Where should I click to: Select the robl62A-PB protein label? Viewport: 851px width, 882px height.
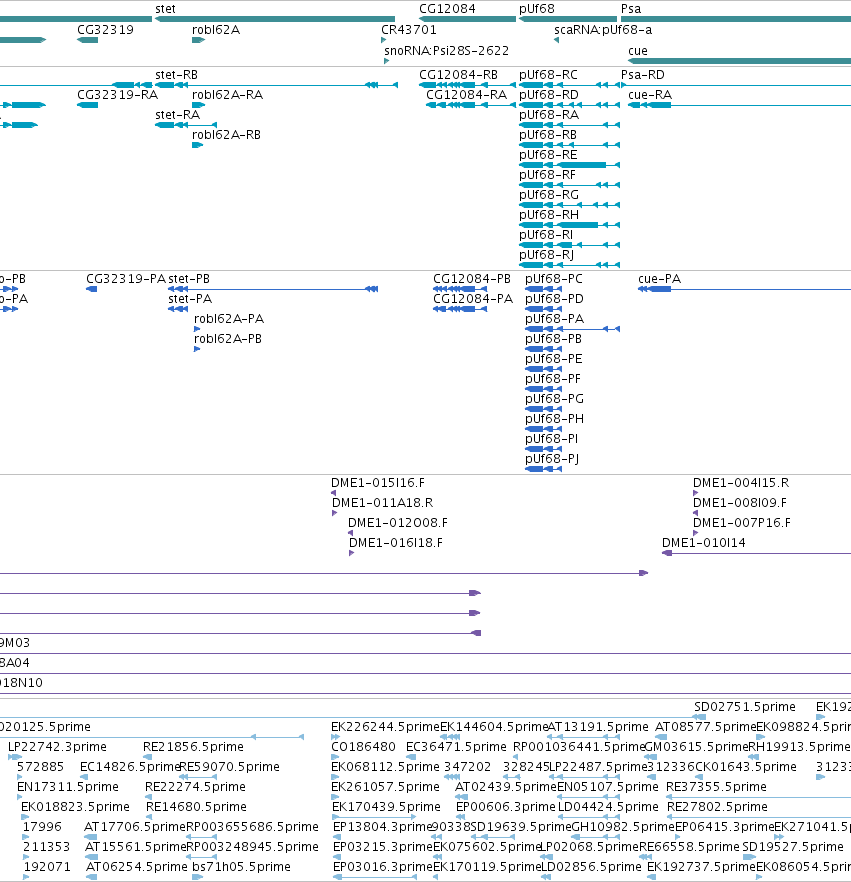228,339
